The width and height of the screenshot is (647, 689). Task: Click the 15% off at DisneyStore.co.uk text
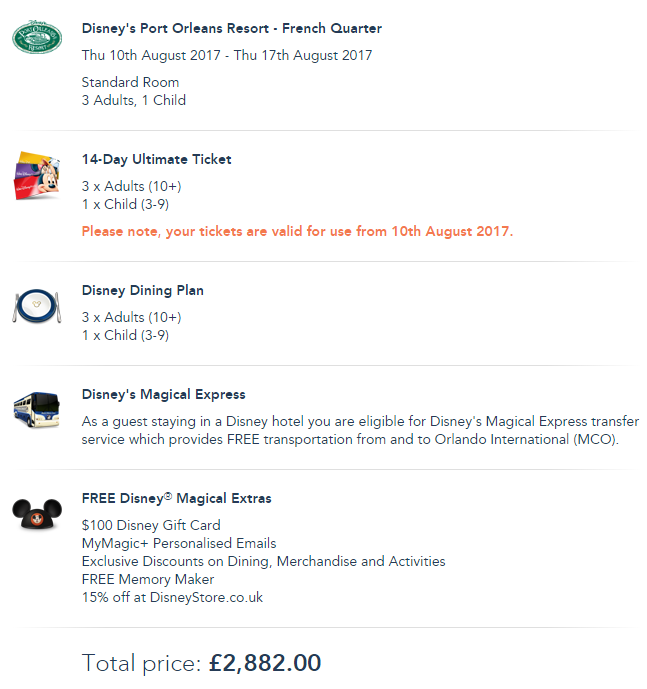[x=171, y=597]
